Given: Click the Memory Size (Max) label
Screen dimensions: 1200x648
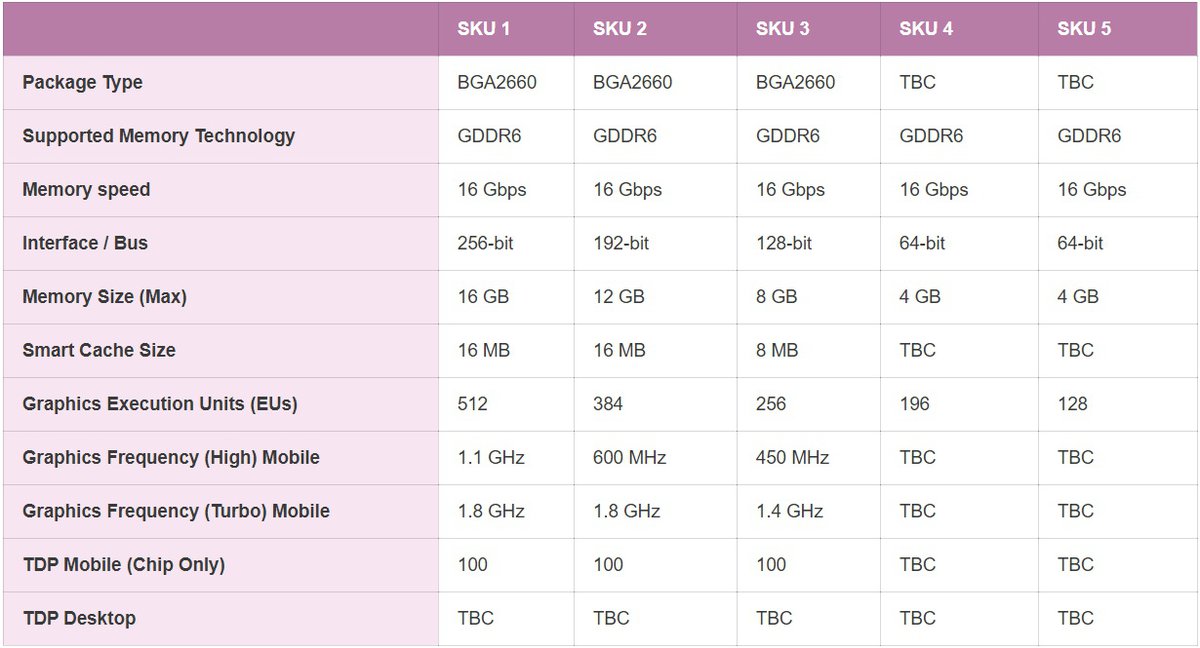Looking at the screenshot, I should 104,297.
